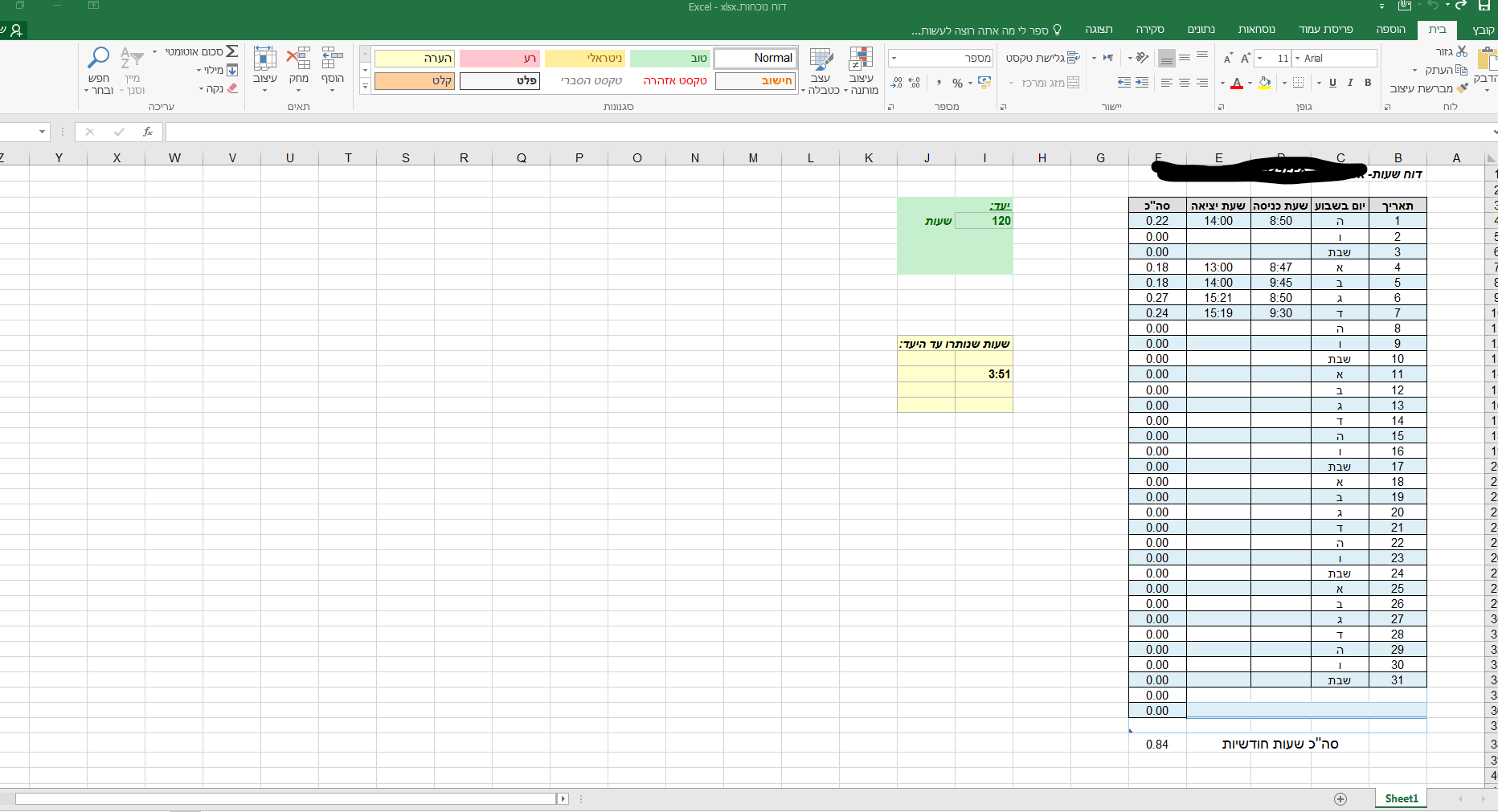Click the accounting currency format icon

click(984, 83)
